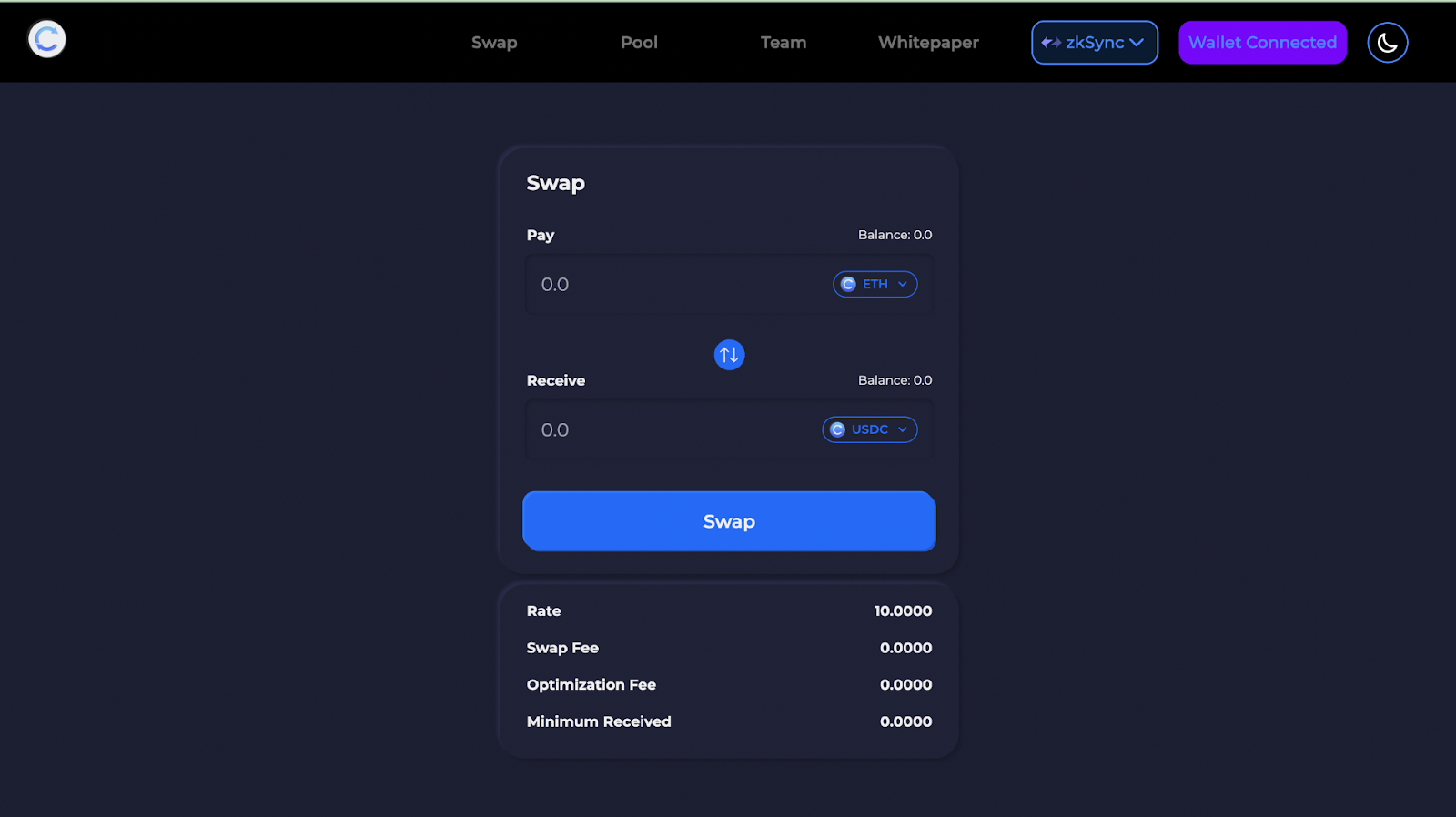
Task: Open the Swap page from navigation
Action: (494, 43)
